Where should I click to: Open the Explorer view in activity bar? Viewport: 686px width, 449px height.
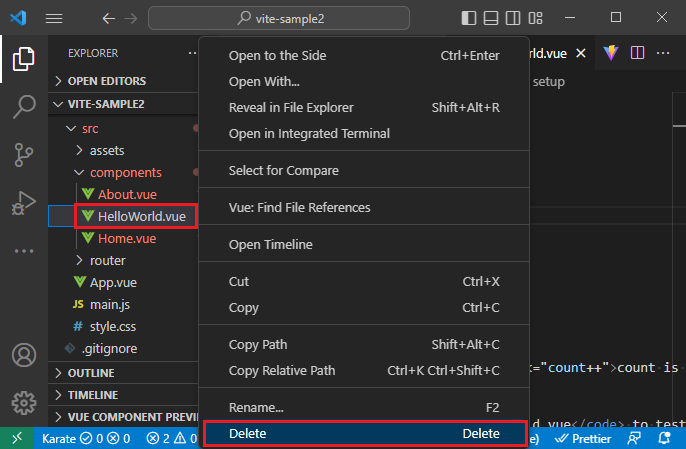click(x=23, y=58)
